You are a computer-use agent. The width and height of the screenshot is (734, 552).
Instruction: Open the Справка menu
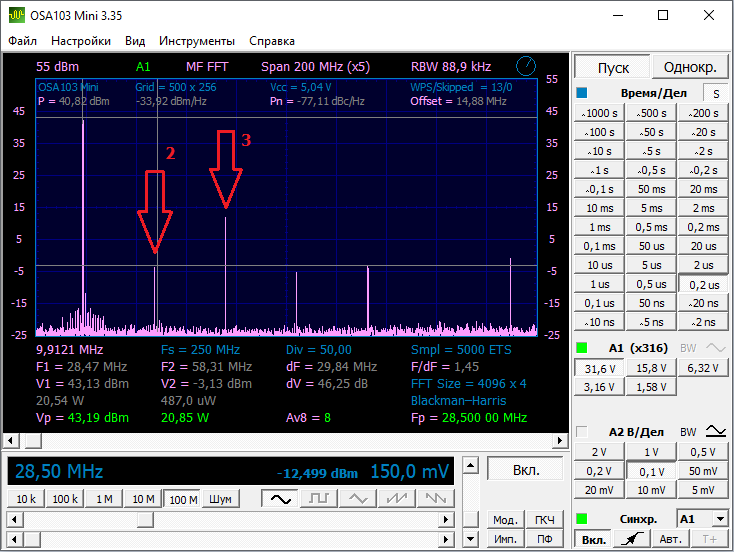[272, 41]
